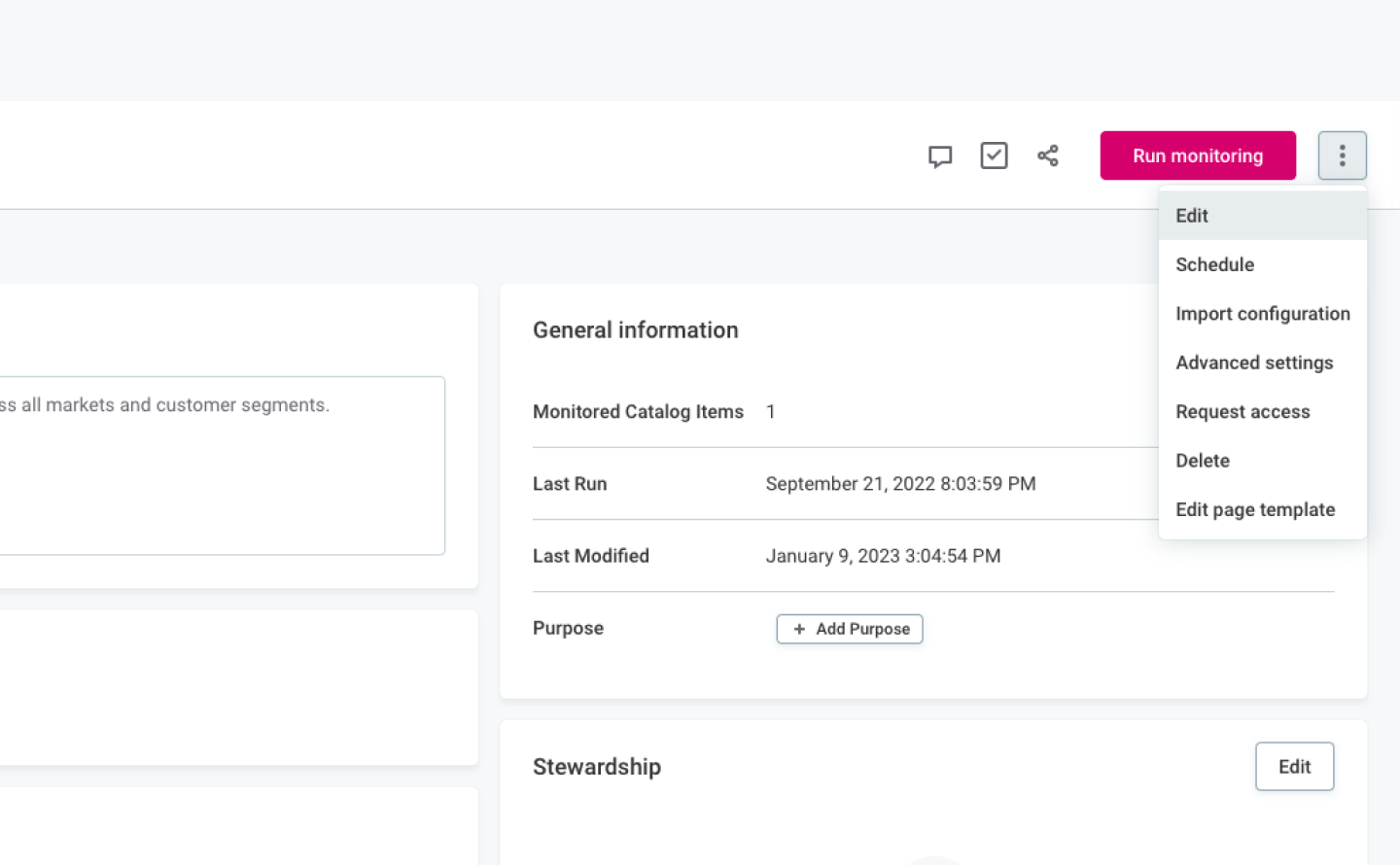1400x865 pixels.
Task: Choose Schedule in the options menu
Action: tap(1214, 264)
